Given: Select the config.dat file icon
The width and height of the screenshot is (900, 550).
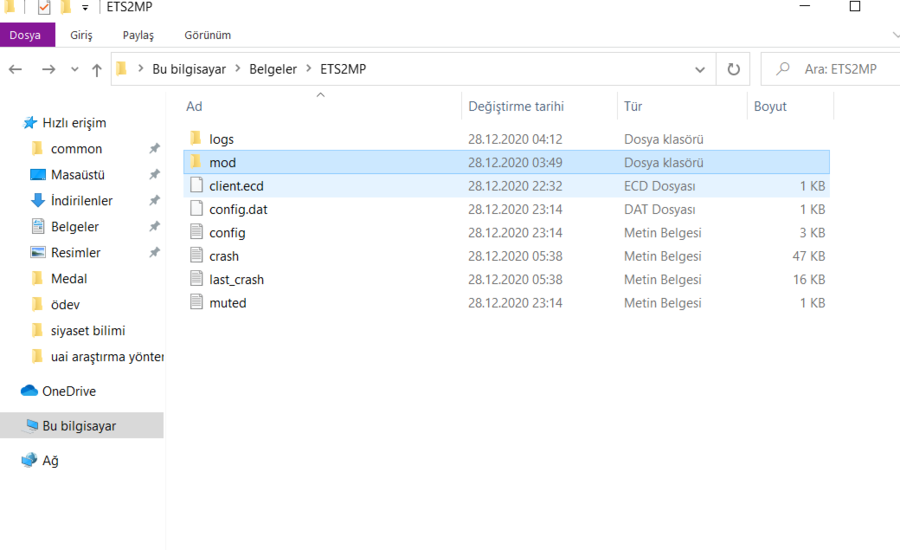Looking at the screenshot, I should coord(196,208).
